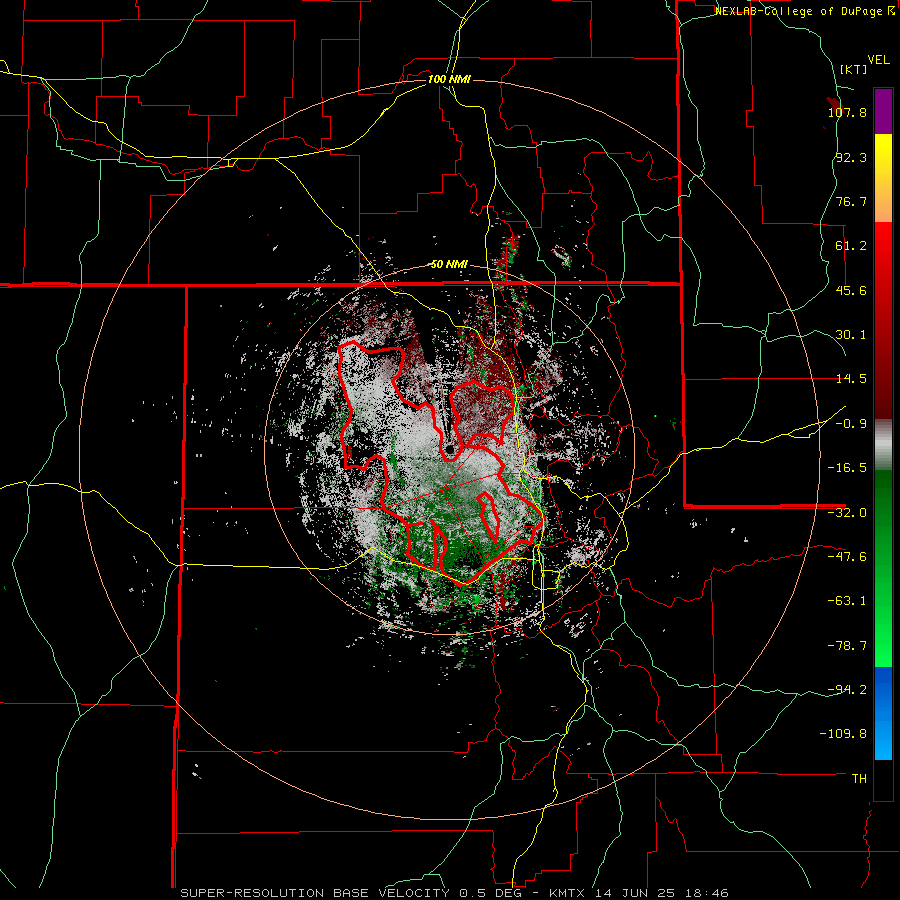Click the 61.2 velocity scale value
900x900 pixels.
click(851, 246)
